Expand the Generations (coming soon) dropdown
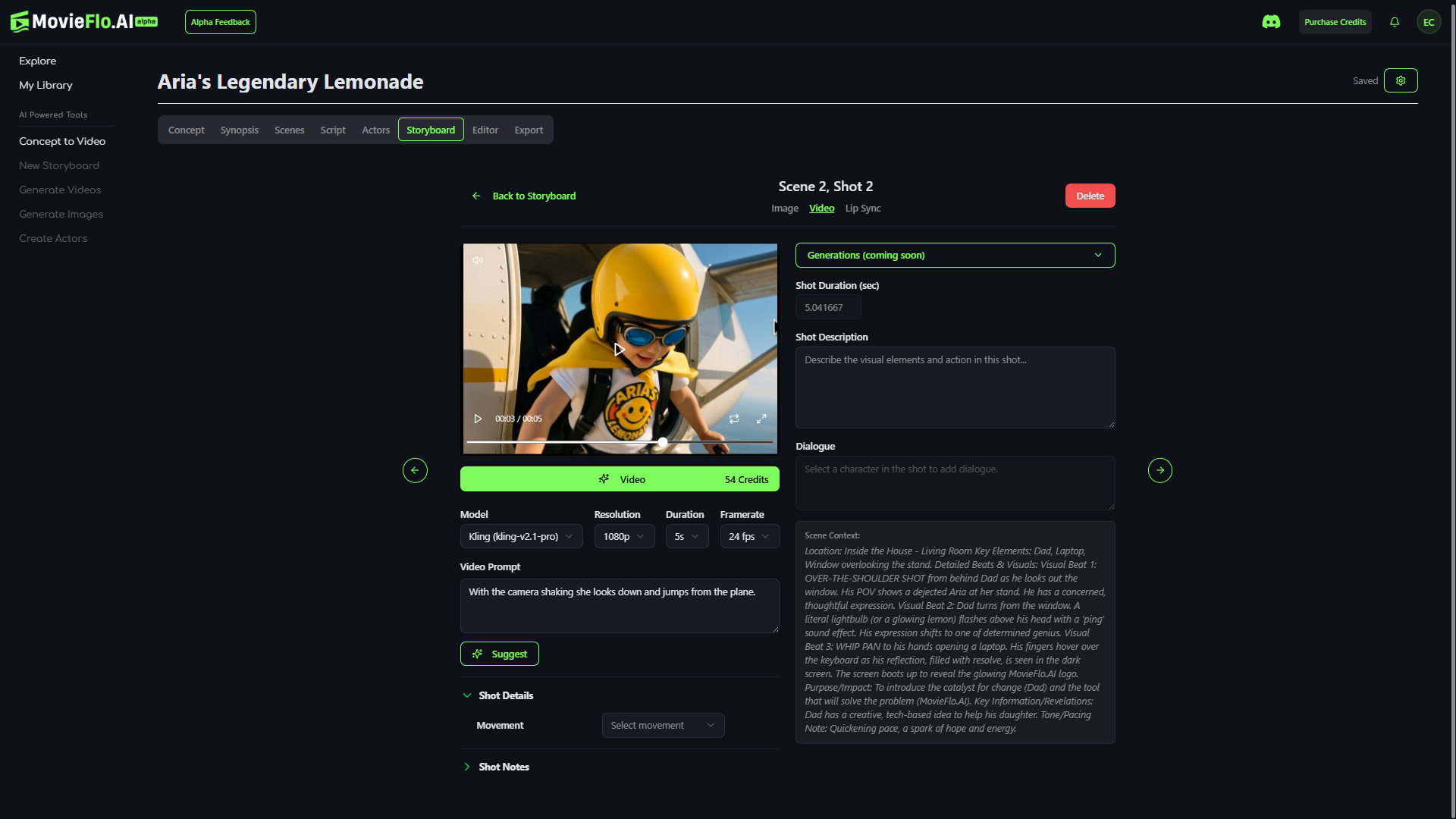 coord(955,255)
